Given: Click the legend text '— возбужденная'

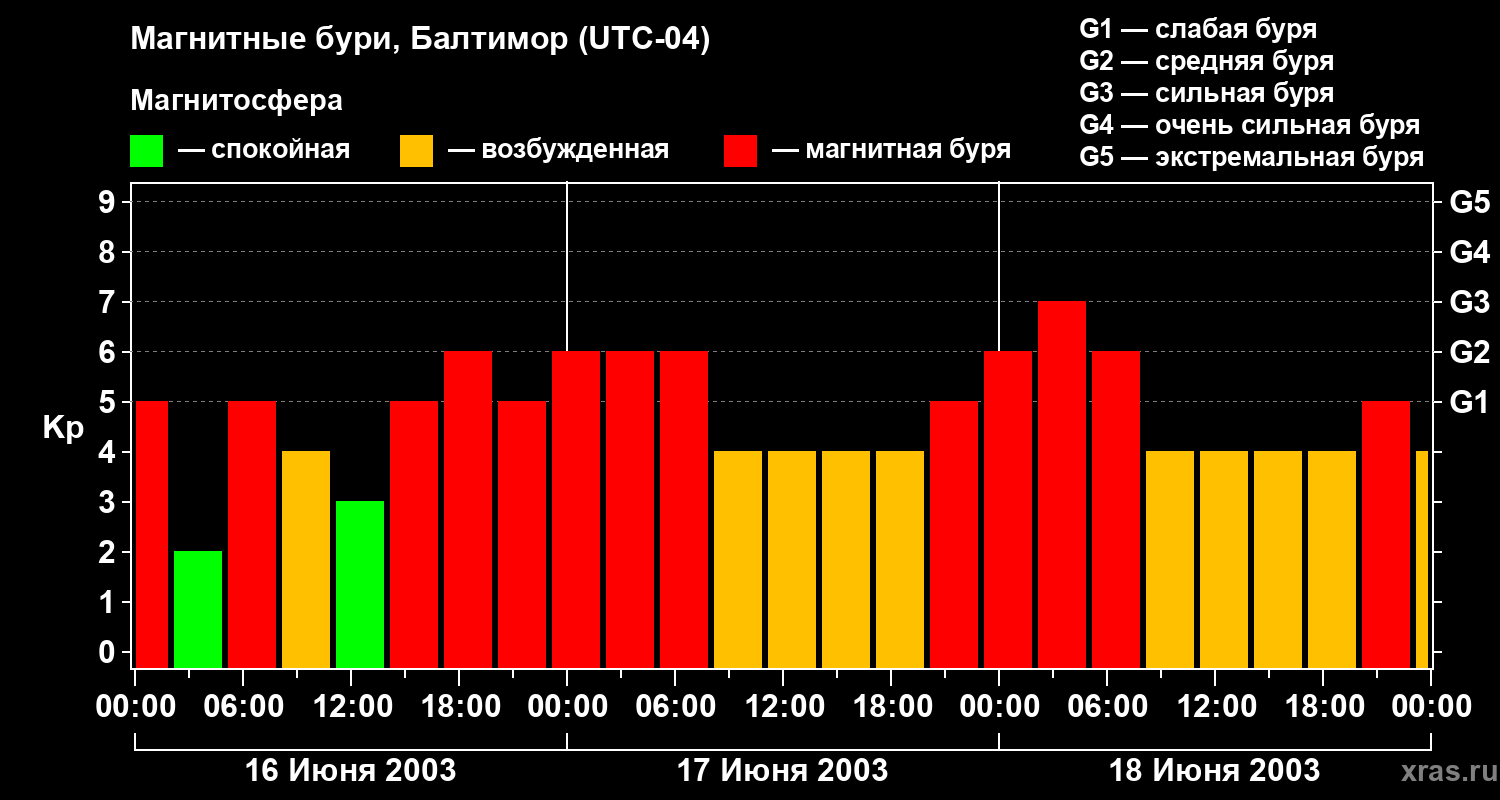Looking at the screenshot, I should [x=558, y=150].
